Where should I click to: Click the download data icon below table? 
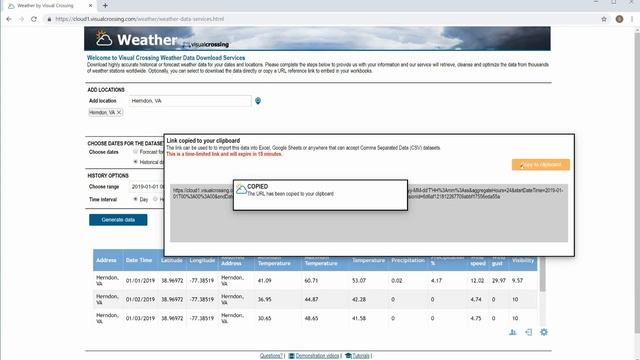pos(513,332)
